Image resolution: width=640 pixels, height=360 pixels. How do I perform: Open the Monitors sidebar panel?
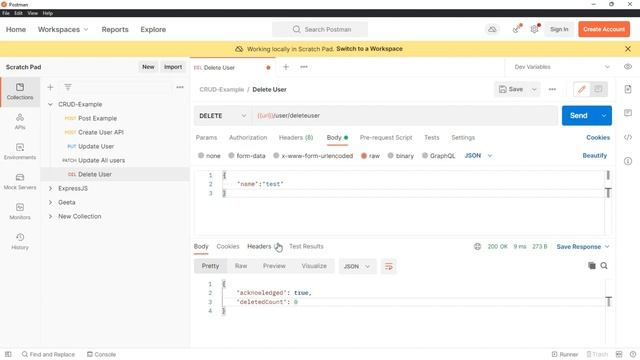[x=20, y=211]
